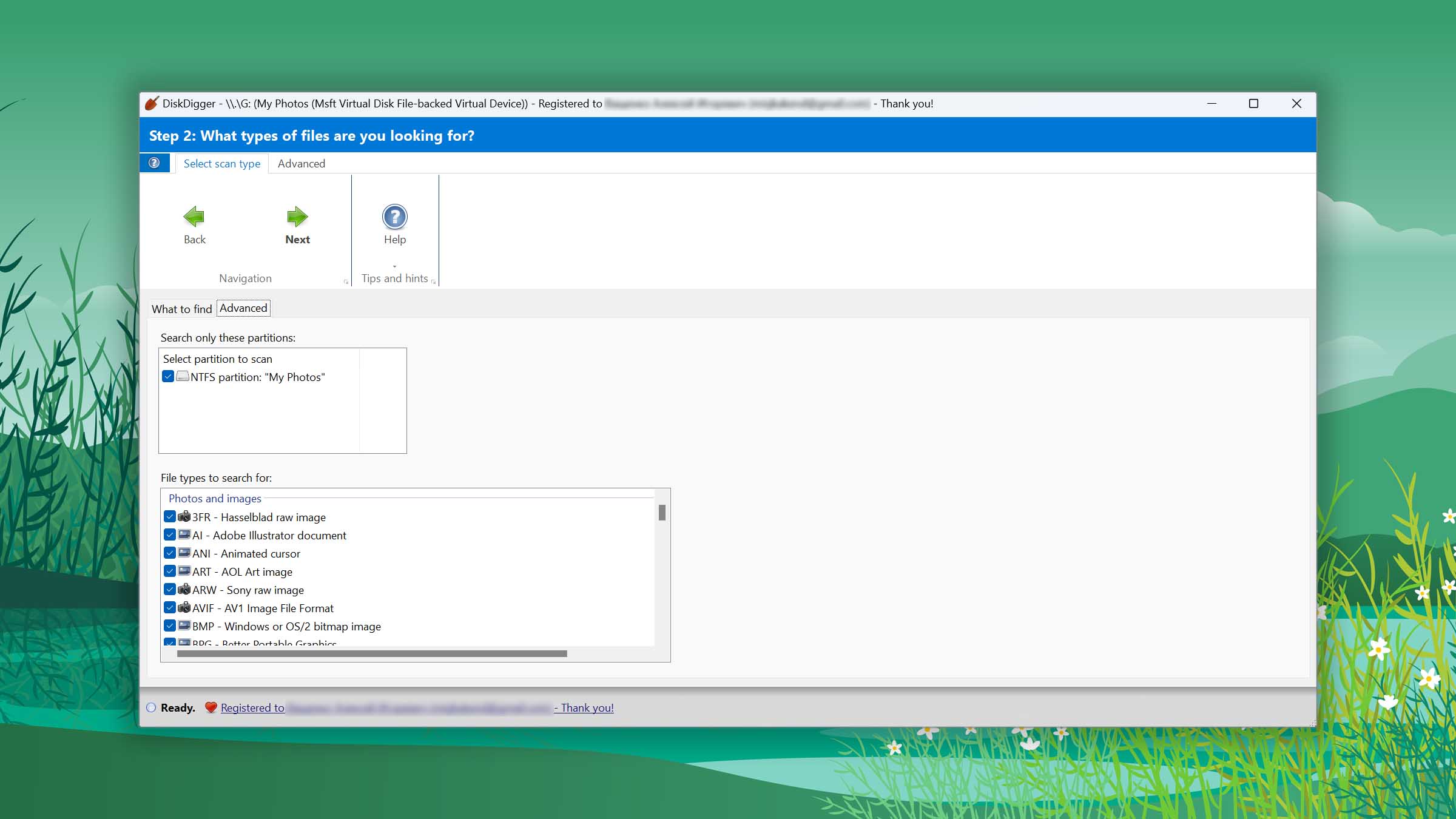
Task: Open the Navigation group dialog launcher
Action: pyautogui.click(x=346, y=281)
